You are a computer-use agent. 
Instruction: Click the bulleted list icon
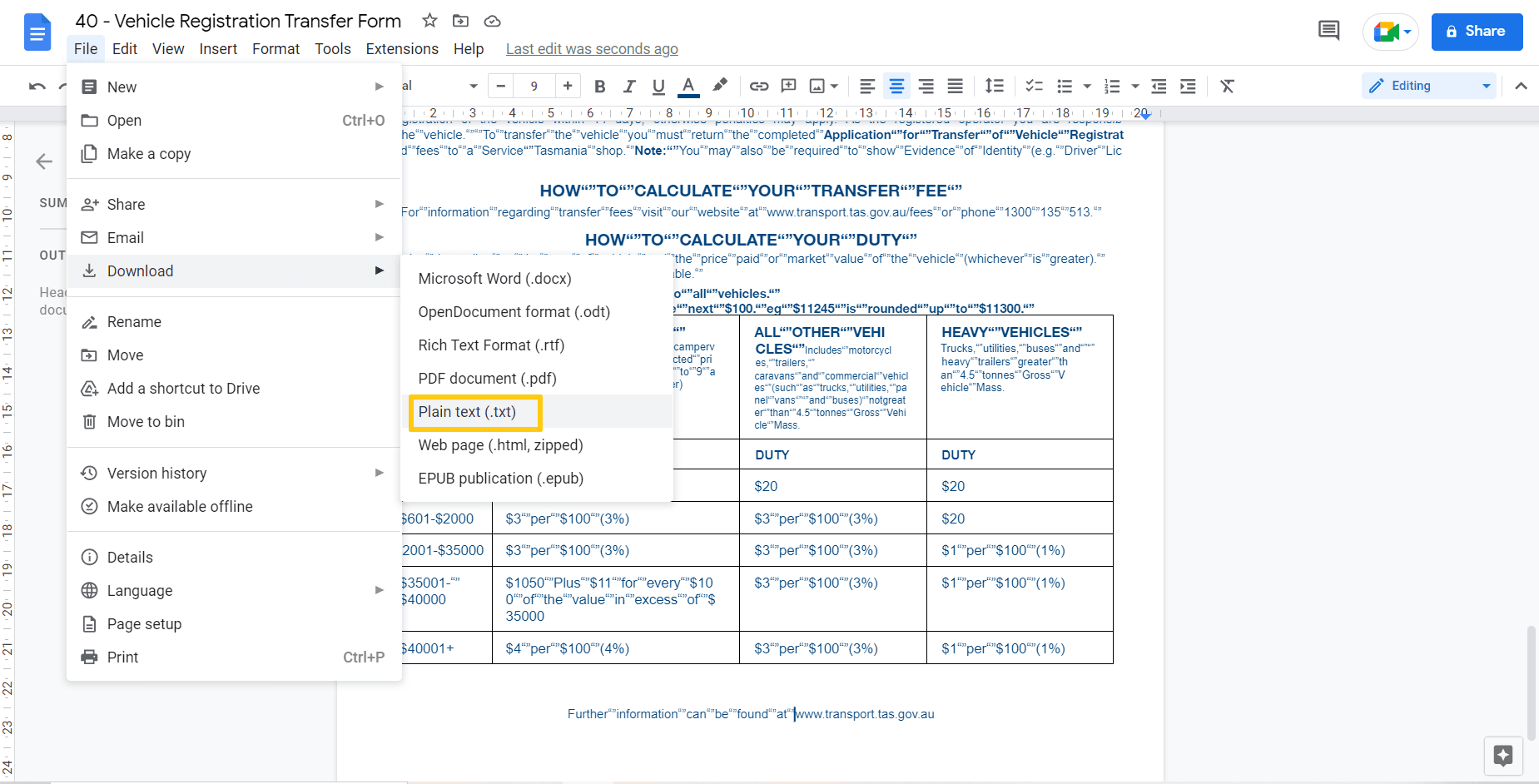point(1065,86)
